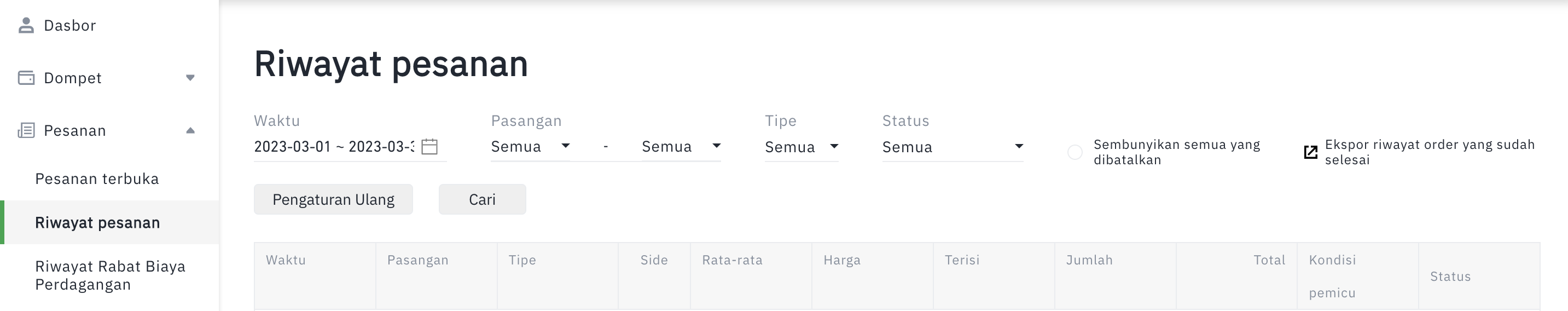This screenshot has width=1568, height=311.
Task: Open Riwayat Rabat Biaya Perdagangan
Action: pyautogui.click(x=109, y=276)
